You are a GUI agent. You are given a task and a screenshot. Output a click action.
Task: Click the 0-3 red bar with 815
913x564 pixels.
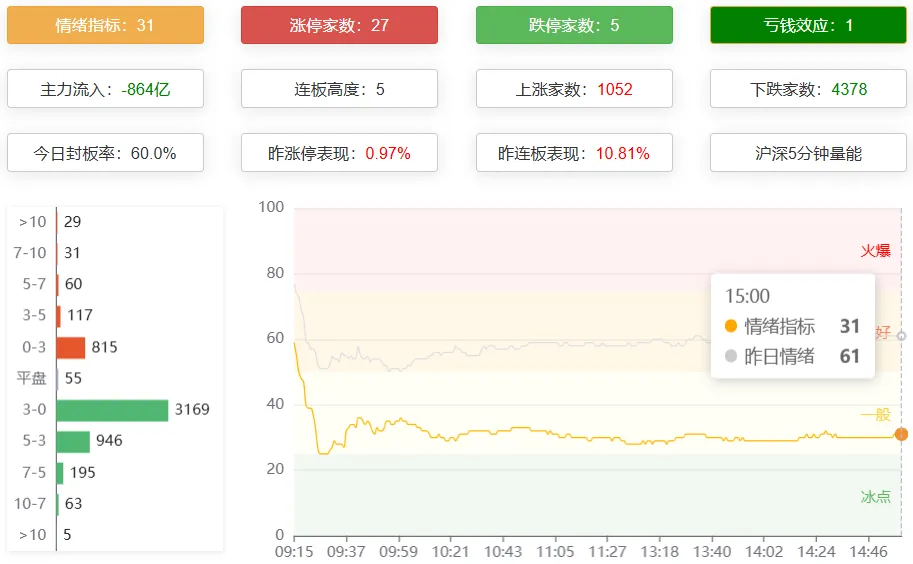click(x=71, y=347)
